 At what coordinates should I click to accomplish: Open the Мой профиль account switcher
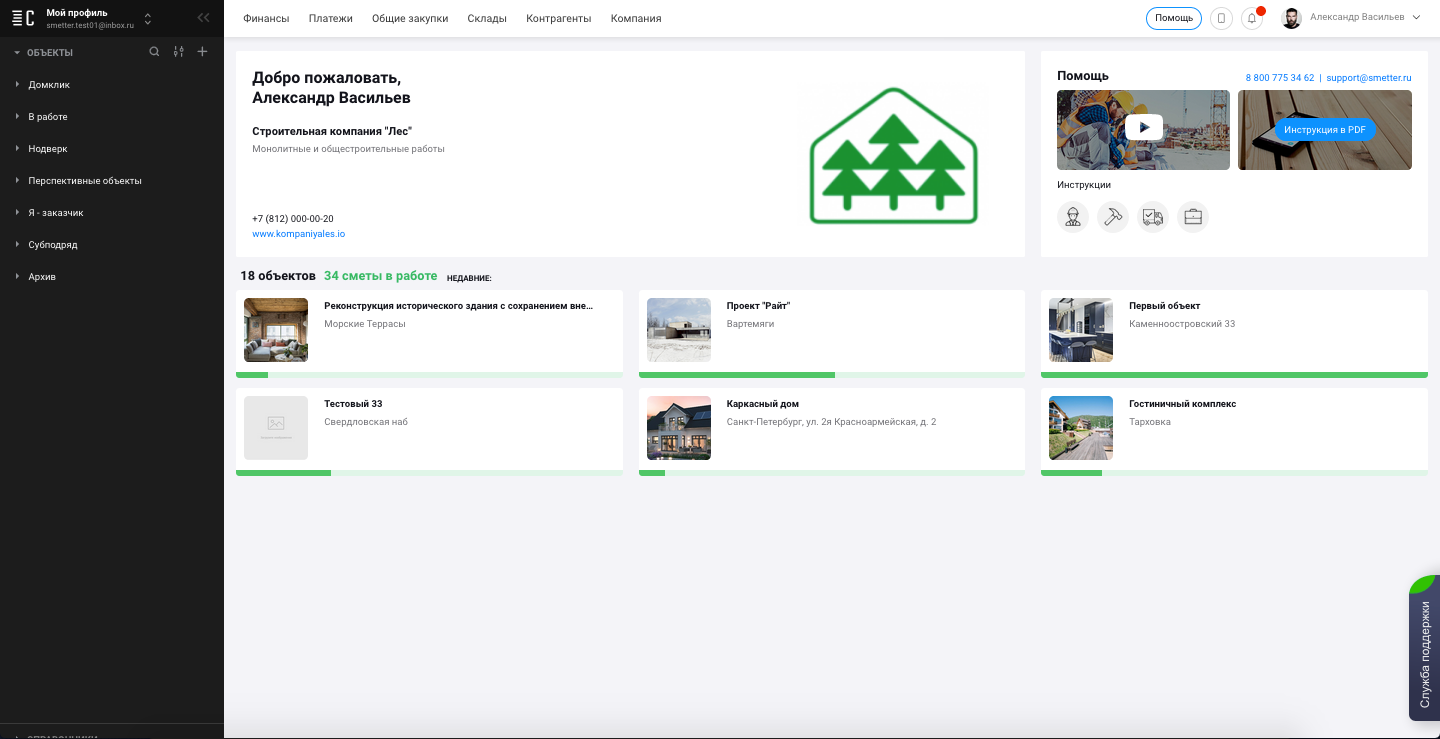pyautogui.click(x=148, y=18)
